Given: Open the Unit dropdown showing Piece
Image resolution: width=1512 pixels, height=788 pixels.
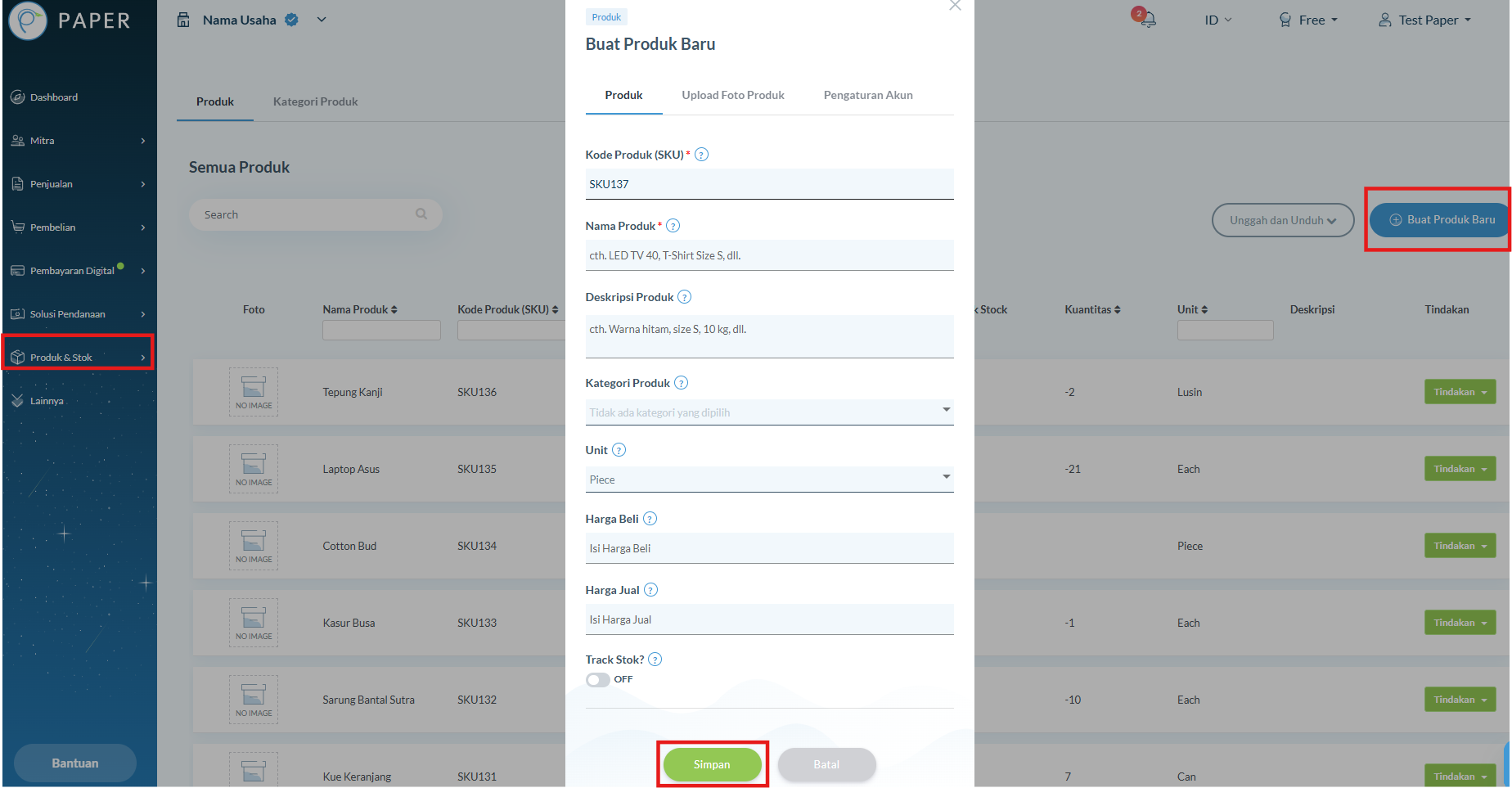Looking at the screenshot, I should (769, 480).
